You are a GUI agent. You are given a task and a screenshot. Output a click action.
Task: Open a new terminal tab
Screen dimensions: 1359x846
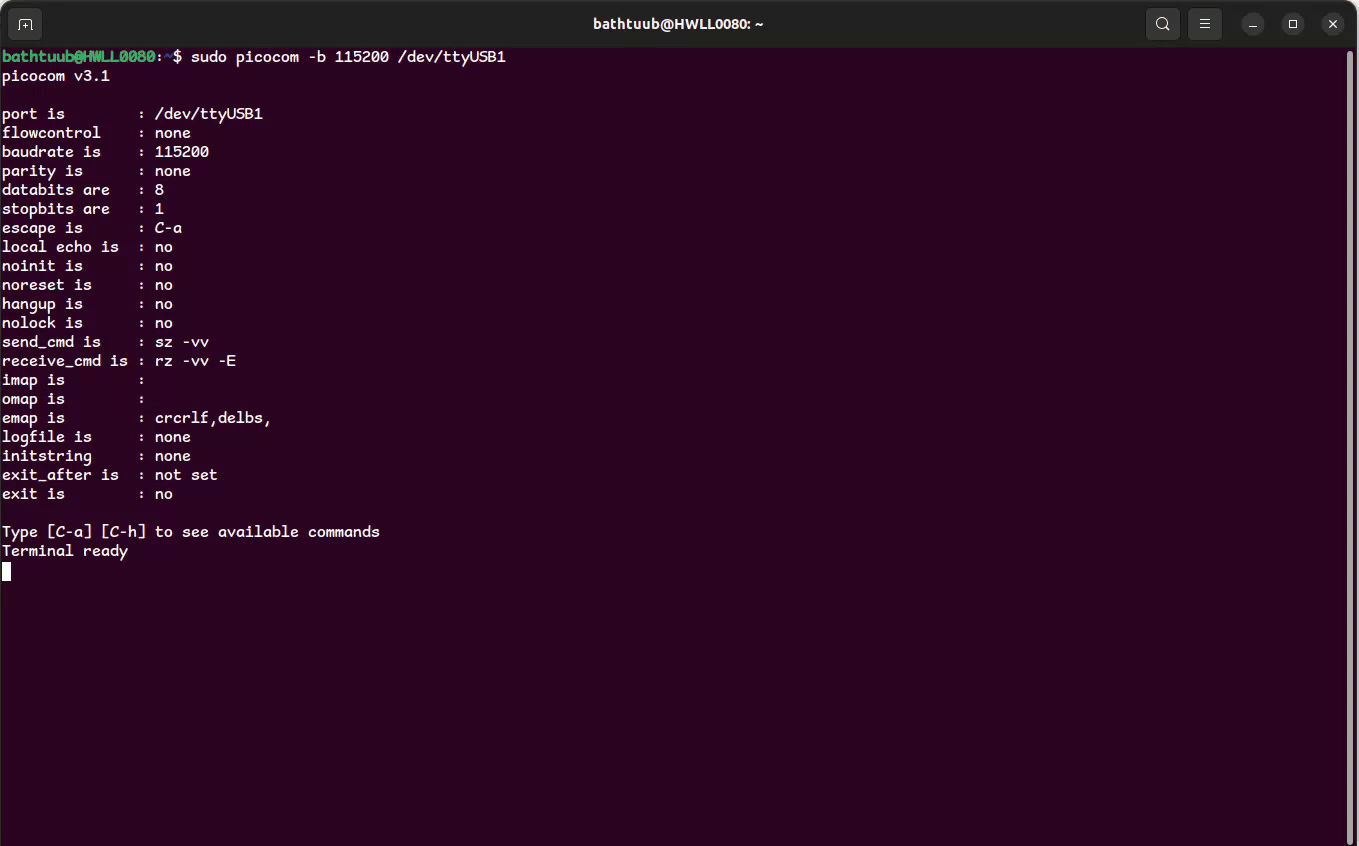click(25, 24)
